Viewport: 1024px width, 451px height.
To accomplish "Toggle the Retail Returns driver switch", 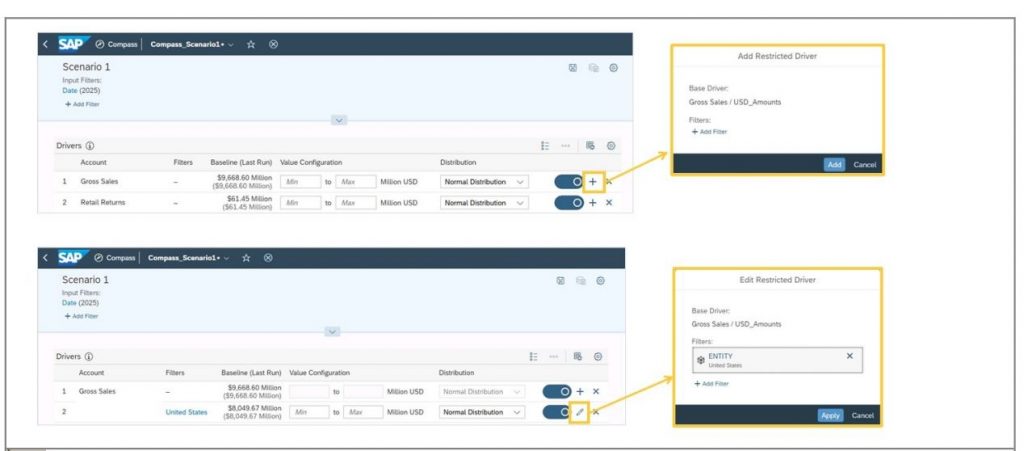I will 569,203.
